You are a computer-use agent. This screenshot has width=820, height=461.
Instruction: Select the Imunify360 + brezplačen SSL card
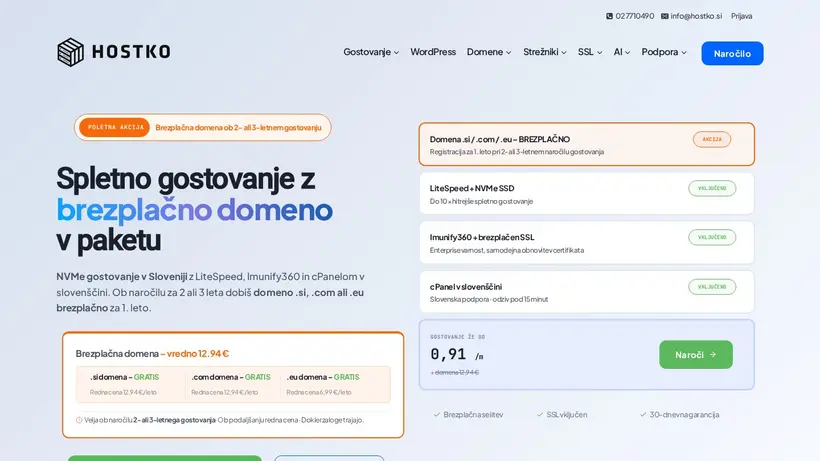pyautogui.click(x=586, y=243)
